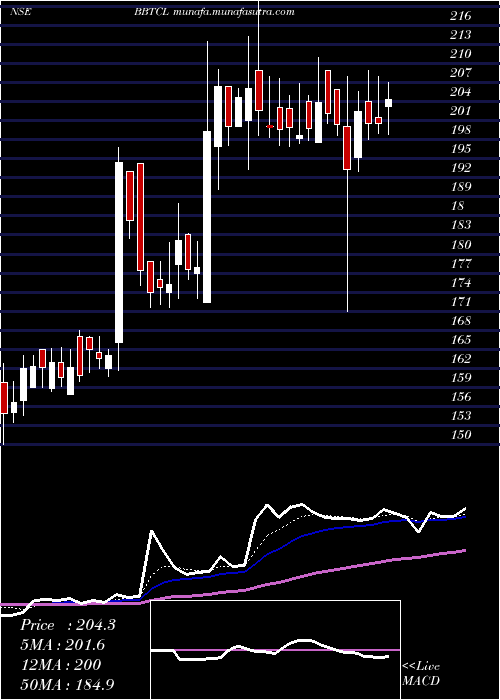Image resolution: width=500 pixels, height=700 pixels.
Task: Click the 174 price axis label
Action: tap(461, 283)
